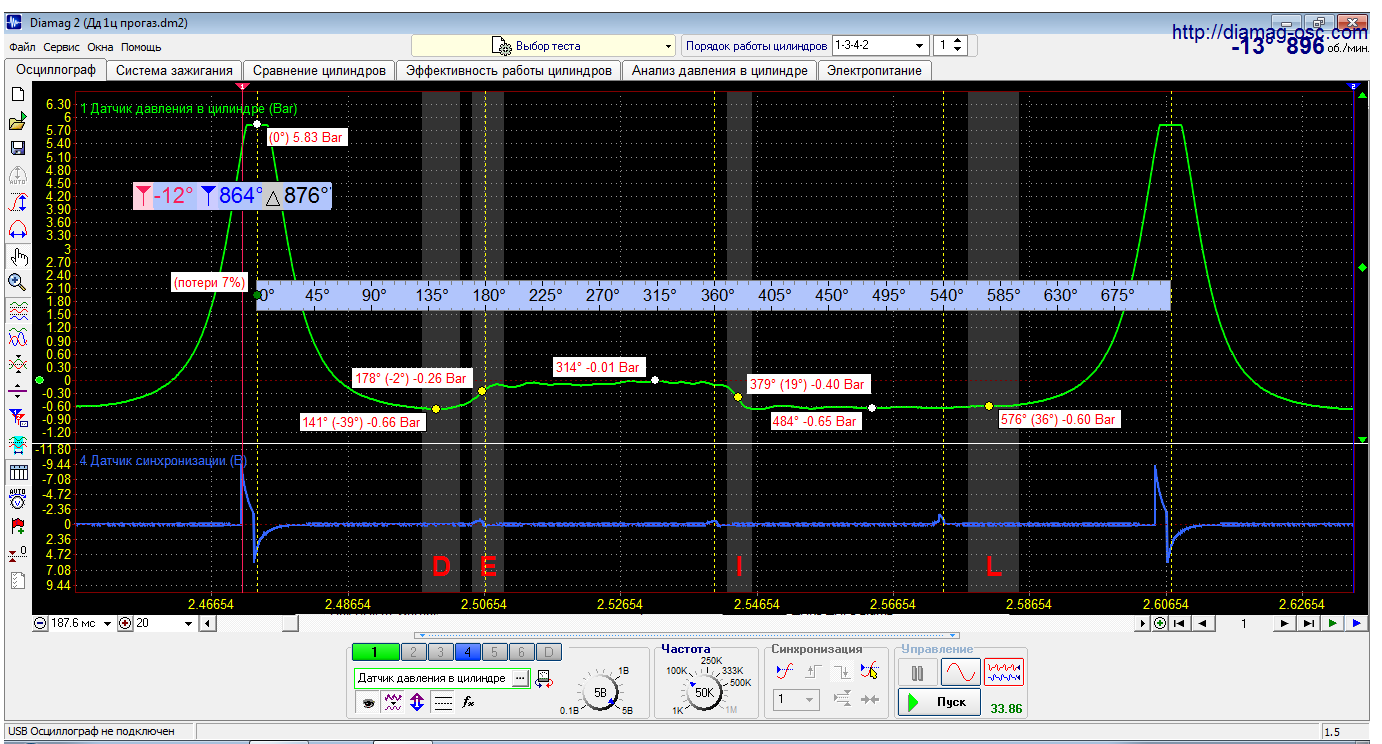Click the voltage range knob 5В

click(600, 692)
